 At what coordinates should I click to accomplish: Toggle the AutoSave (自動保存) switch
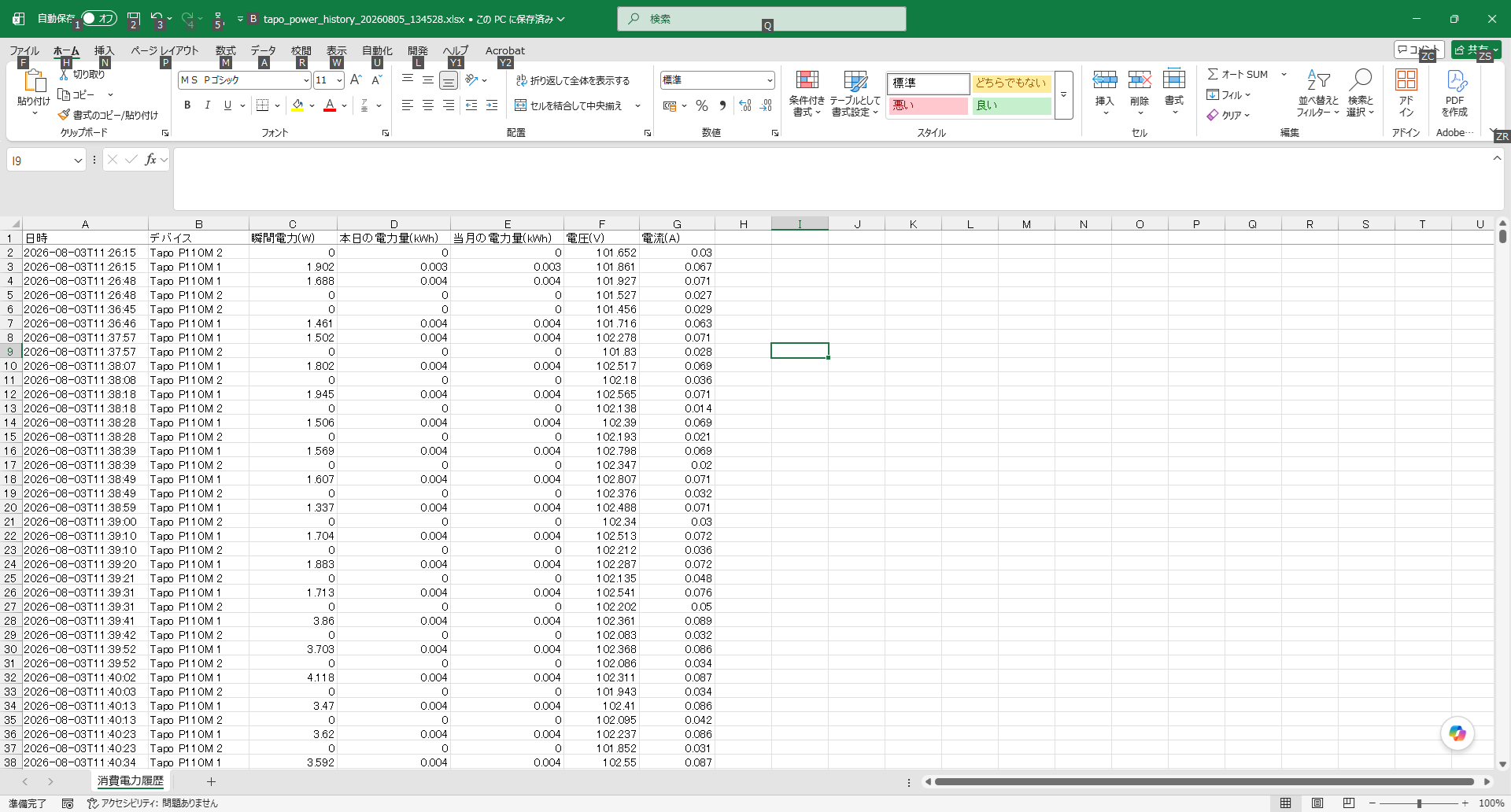coord(99,18)
